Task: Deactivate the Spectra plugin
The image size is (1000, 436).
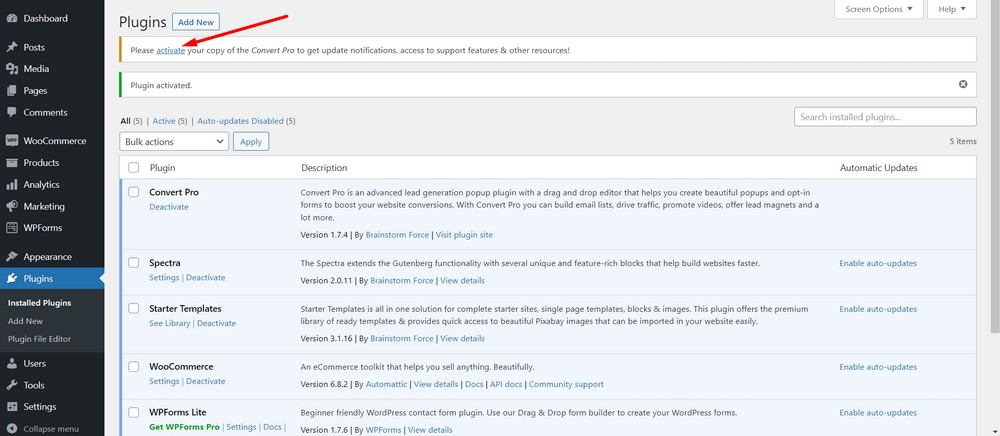Action: [205, 277]
